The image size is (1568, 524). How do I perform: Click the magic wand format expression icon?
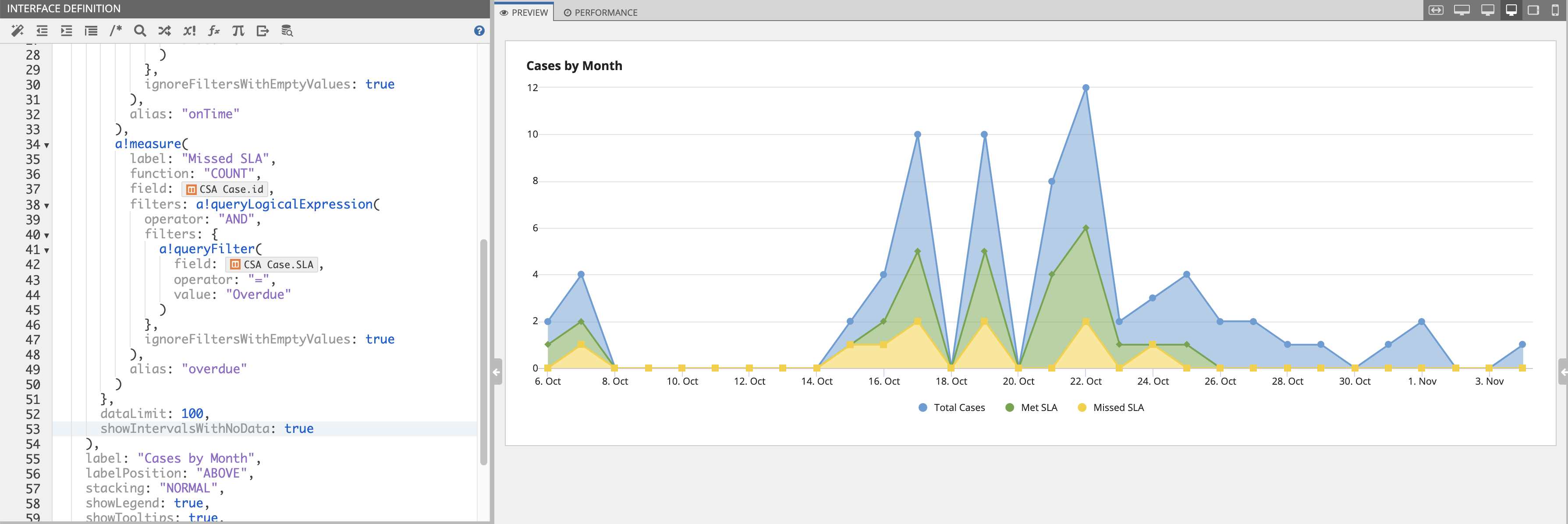pyautogui.click(x=17, y=30)
